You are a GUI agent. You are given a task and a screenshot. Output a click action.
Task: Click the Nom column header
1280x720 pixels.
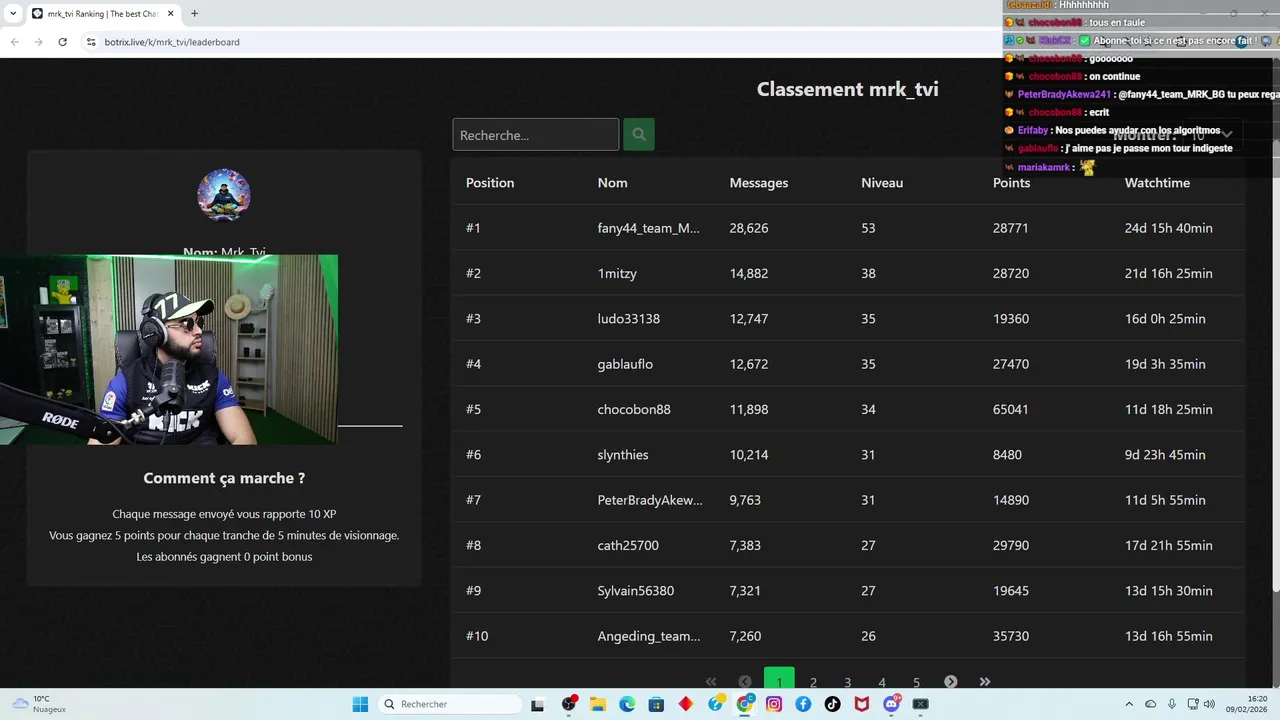613,183
